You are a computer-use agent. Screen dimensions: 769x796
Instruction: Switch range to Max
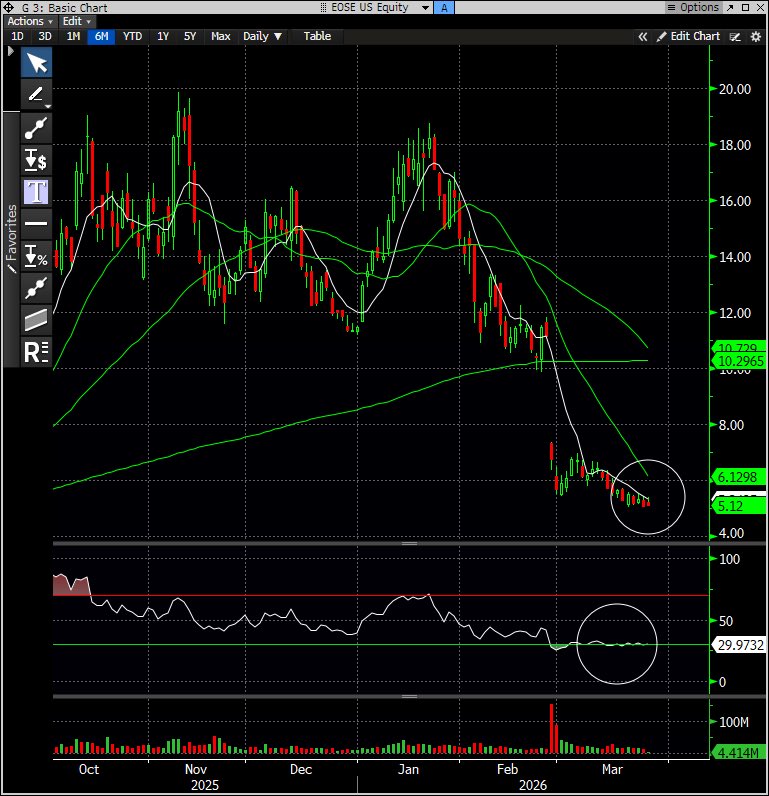pos(220,36)
